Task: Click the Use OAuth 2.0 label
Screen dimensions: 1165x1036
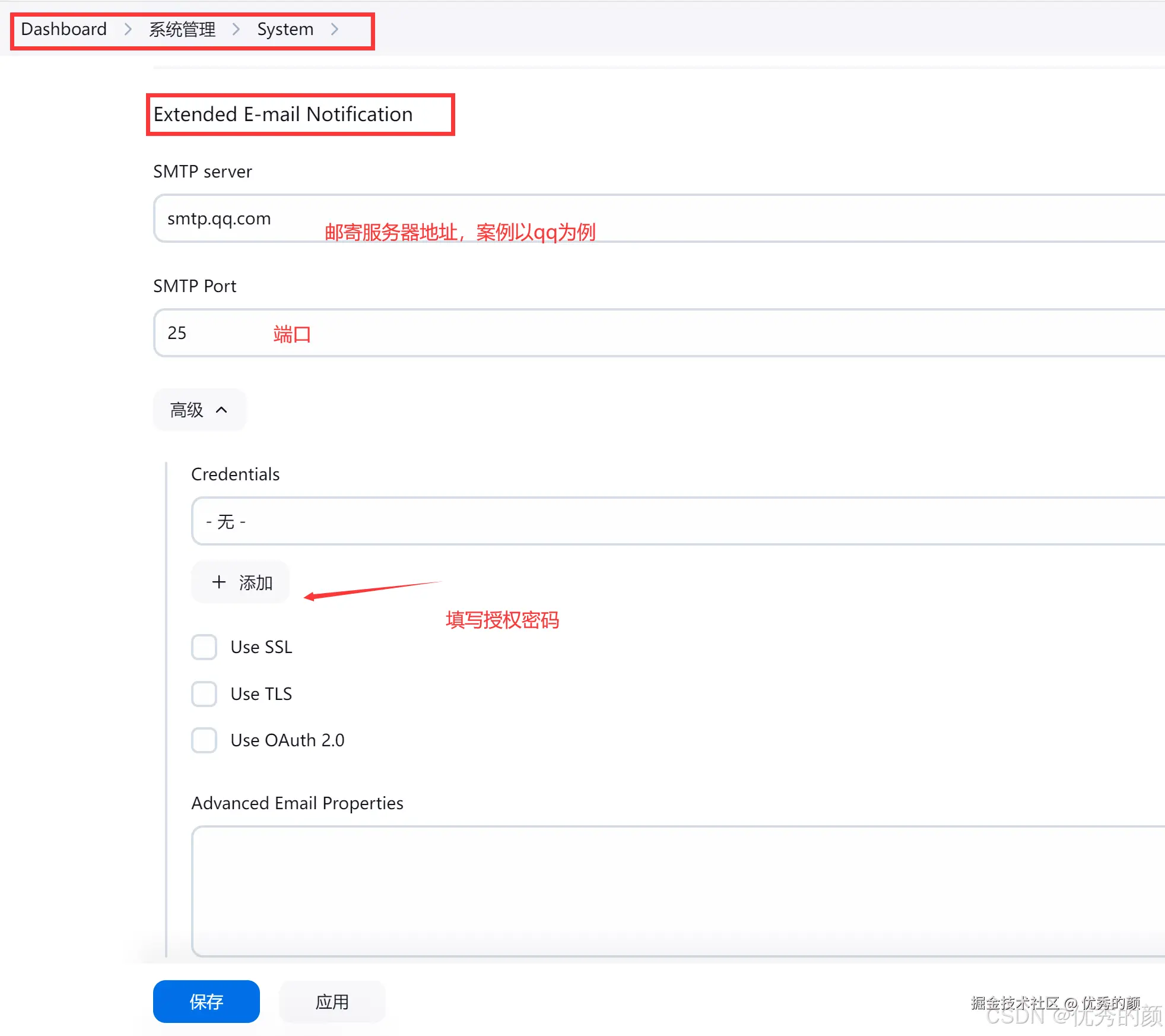Action: pos(287,740)
